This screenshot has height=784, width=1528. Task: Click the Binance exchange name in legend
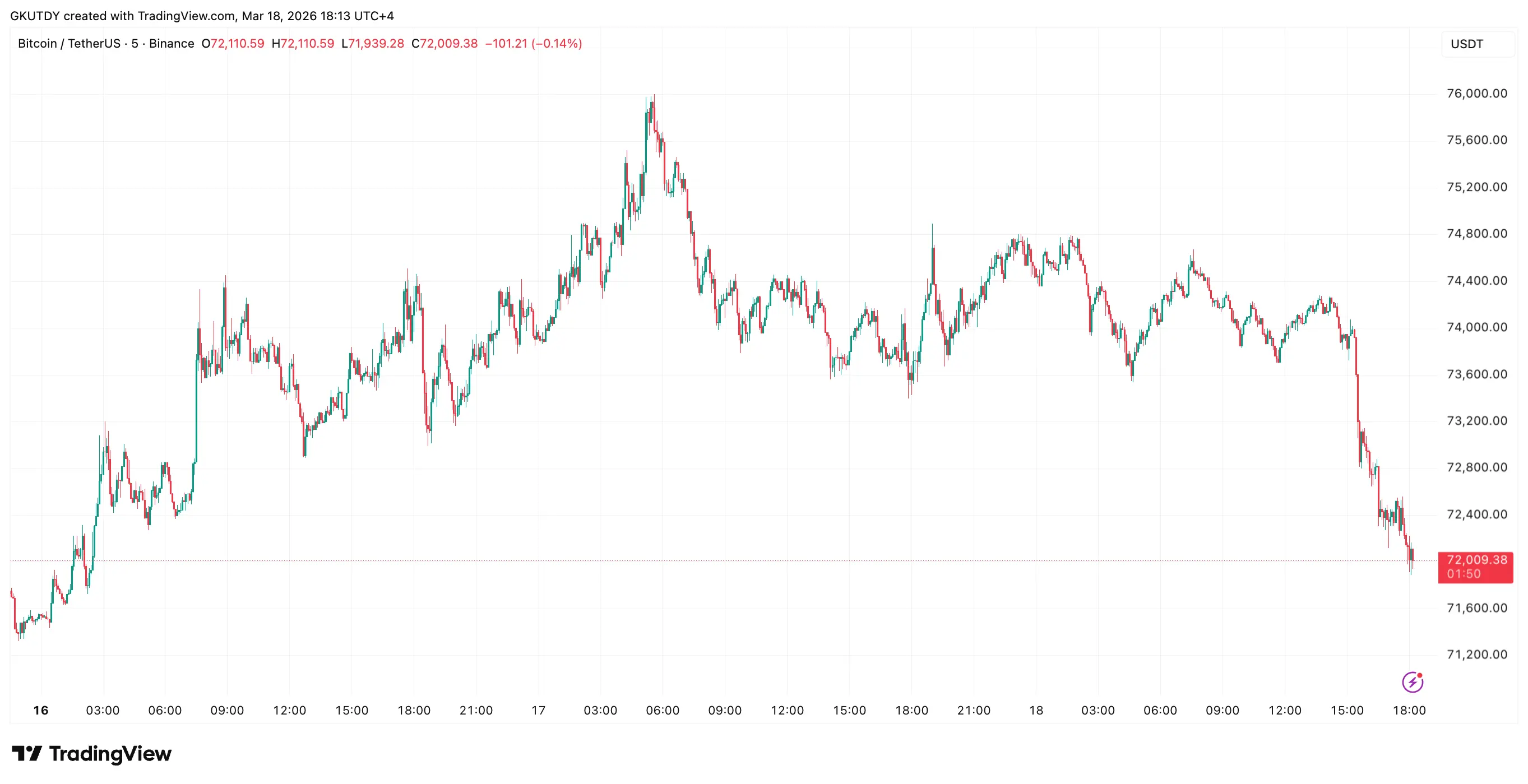tap(172, 43)
